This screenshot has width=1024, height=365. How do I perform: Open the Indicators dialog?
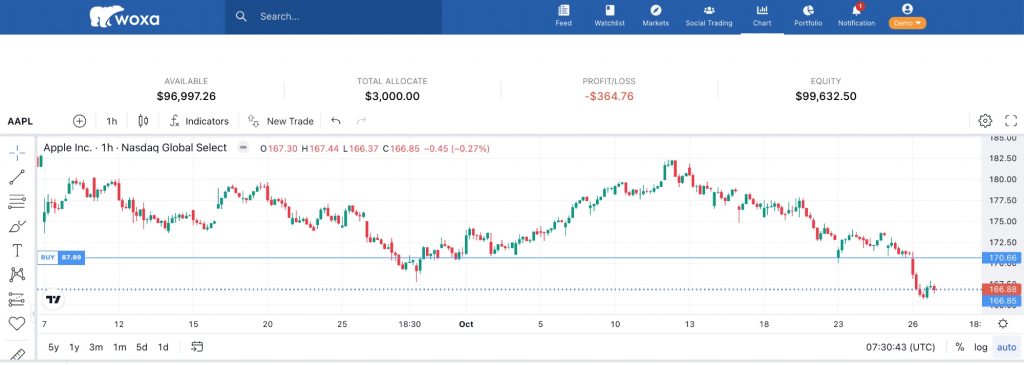coord(199,121)
